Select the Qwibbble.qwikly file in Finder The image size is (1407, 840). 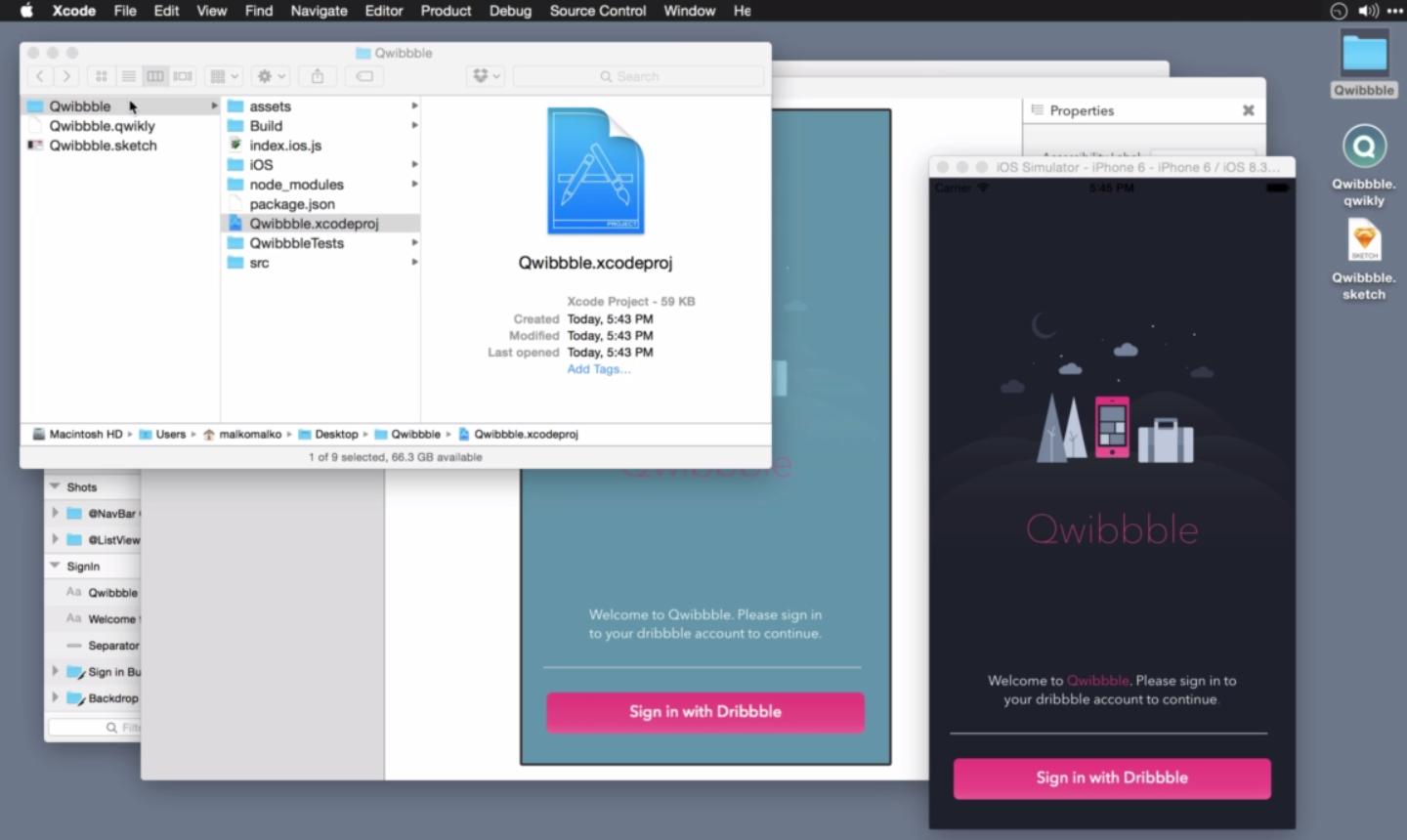point(119,126)
